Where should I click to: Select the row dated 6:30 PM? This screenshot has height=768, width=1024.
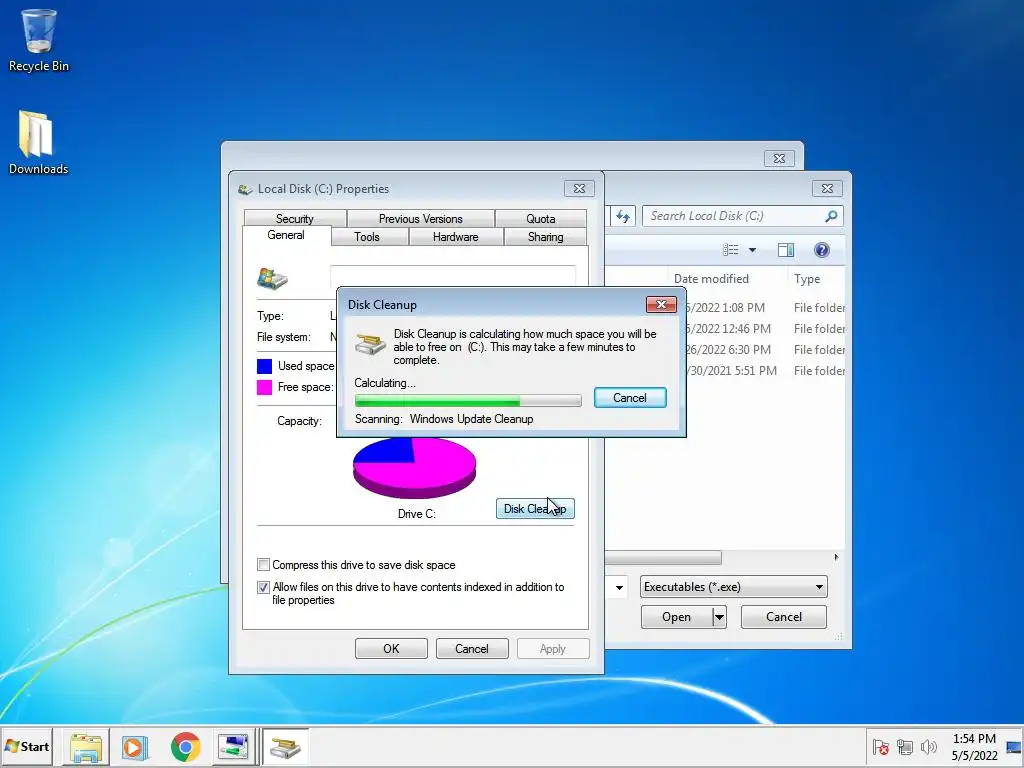725,349
